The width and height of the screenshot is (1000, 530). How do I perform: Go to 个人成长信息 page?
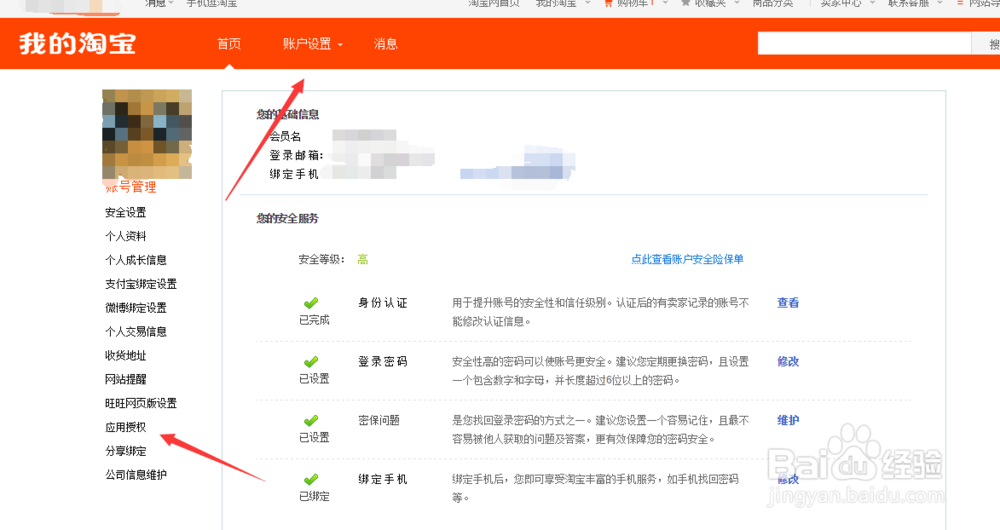136,260
